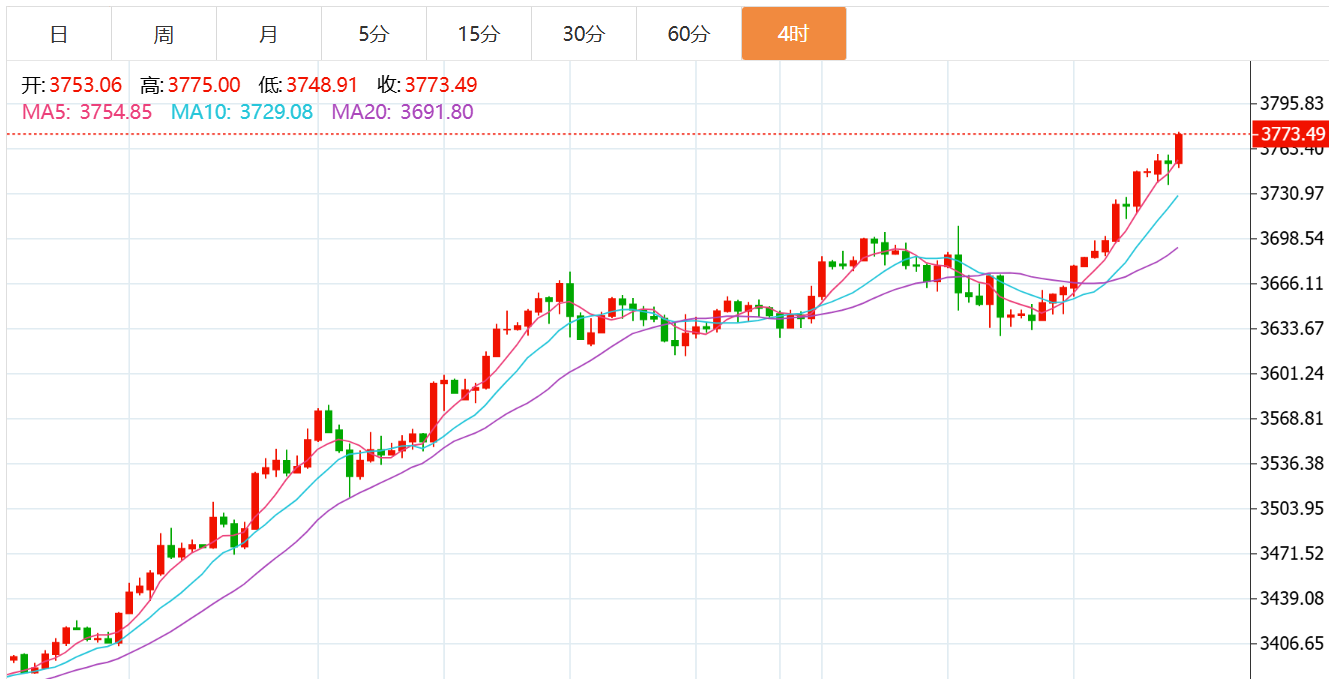Select the 15分 timeframe tab
The width and height of the screenshot is (1329, 679).
coord(479,34)
